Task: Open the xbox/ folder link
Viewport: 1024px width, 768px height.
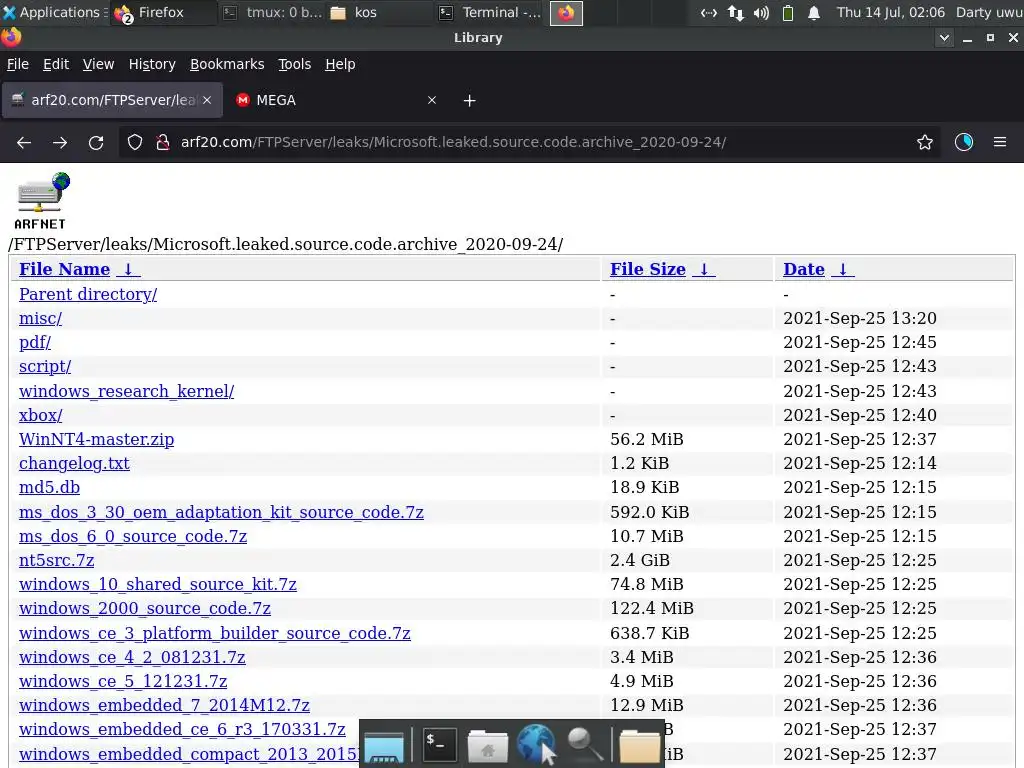Action: tap(40, 415)
